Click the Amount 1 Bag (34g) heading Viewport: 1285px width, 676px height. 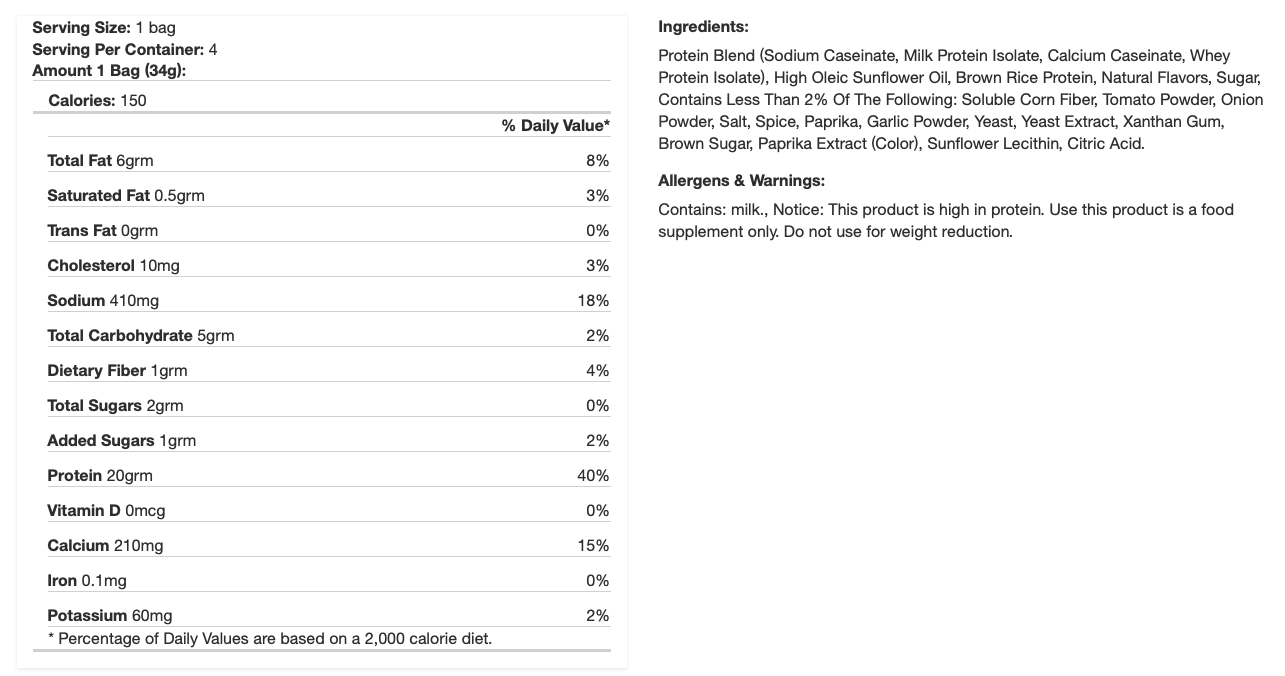pos(109,70)
